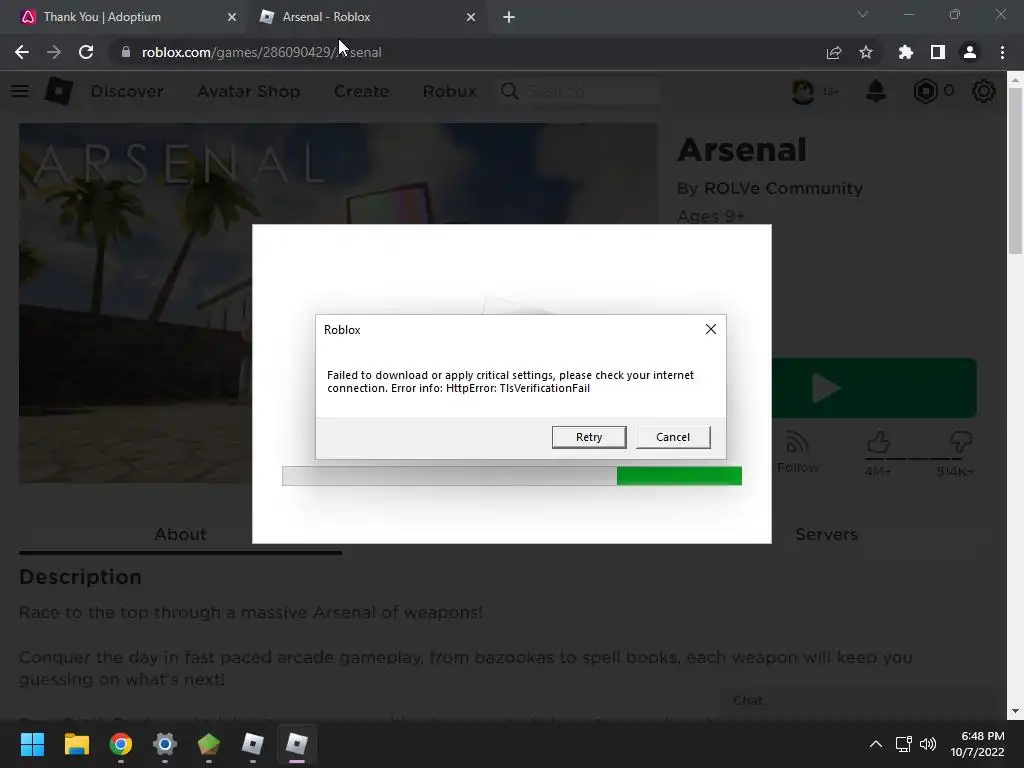Open the Roblox hamburger menu
This screenshot has height=768, width=1024.
pos(20,91)
